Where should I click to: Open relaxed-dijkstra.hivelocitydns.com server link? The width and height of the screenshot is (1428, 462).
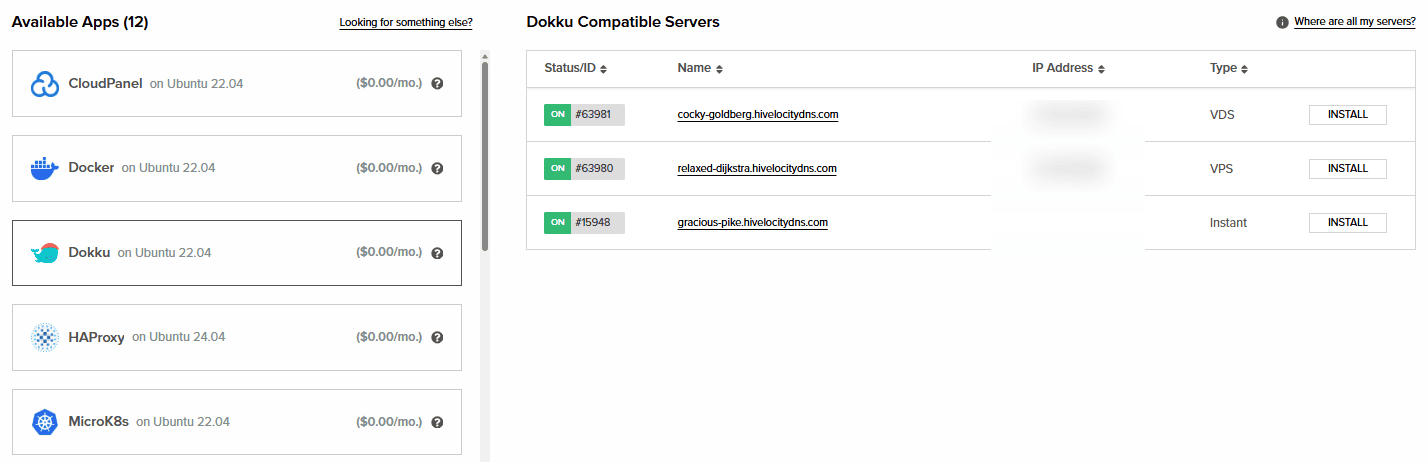point(757,168)
